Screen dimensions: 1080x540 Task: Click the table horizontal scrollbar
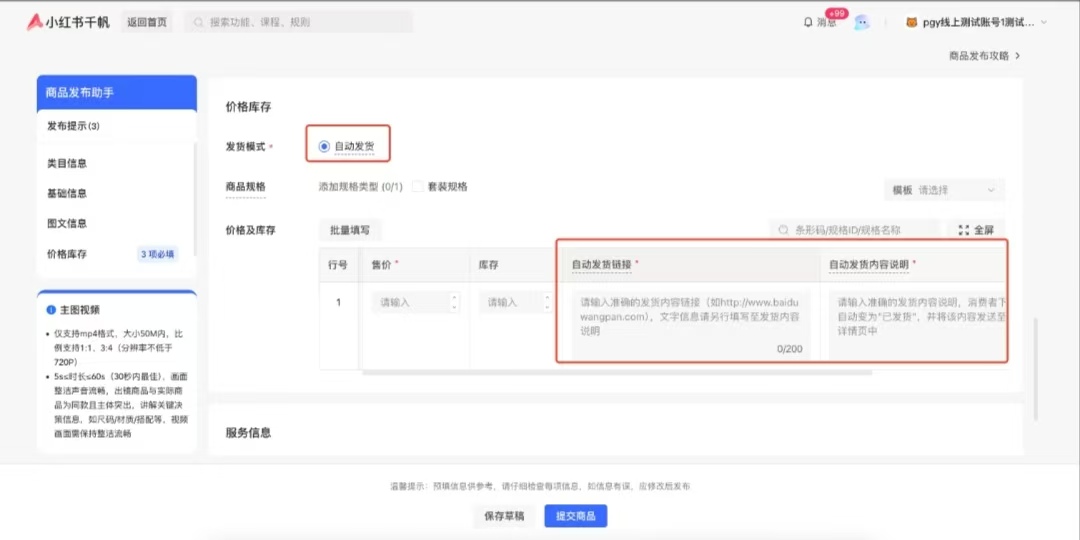pyautogui.click(x=617, y=373)
